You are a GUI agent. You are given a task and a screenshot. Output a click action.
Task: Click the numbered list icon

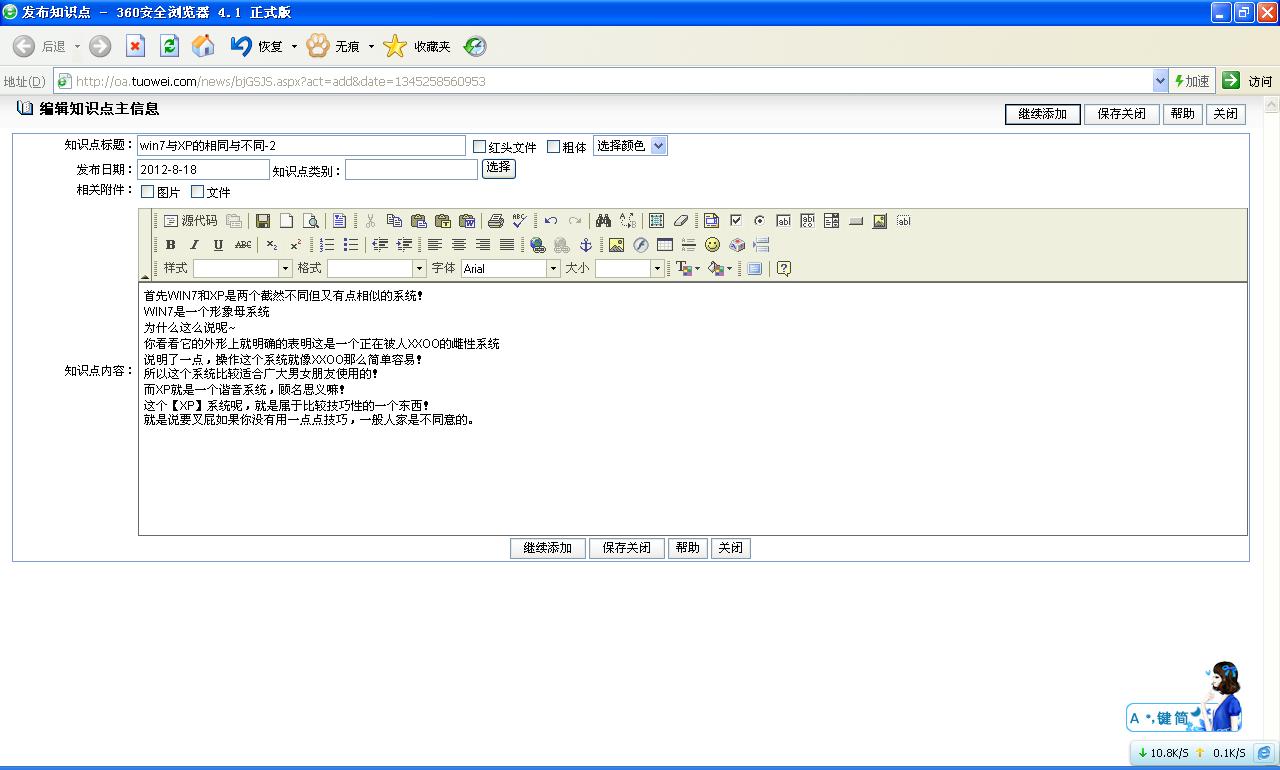coord(327,245)
